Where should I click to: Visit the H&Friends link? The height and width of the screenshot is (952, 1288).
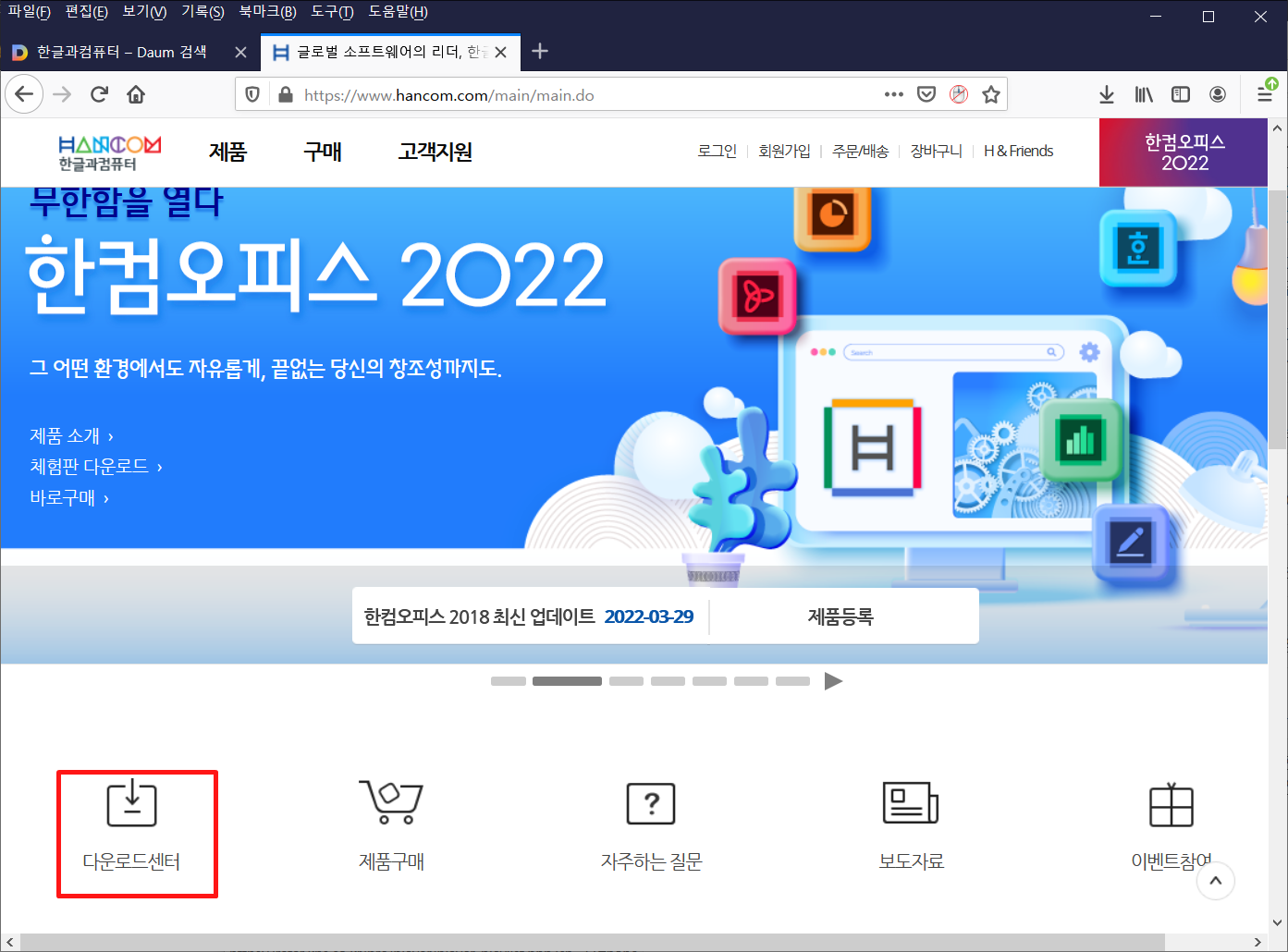pyautogui.click(x=1018, y=151)
